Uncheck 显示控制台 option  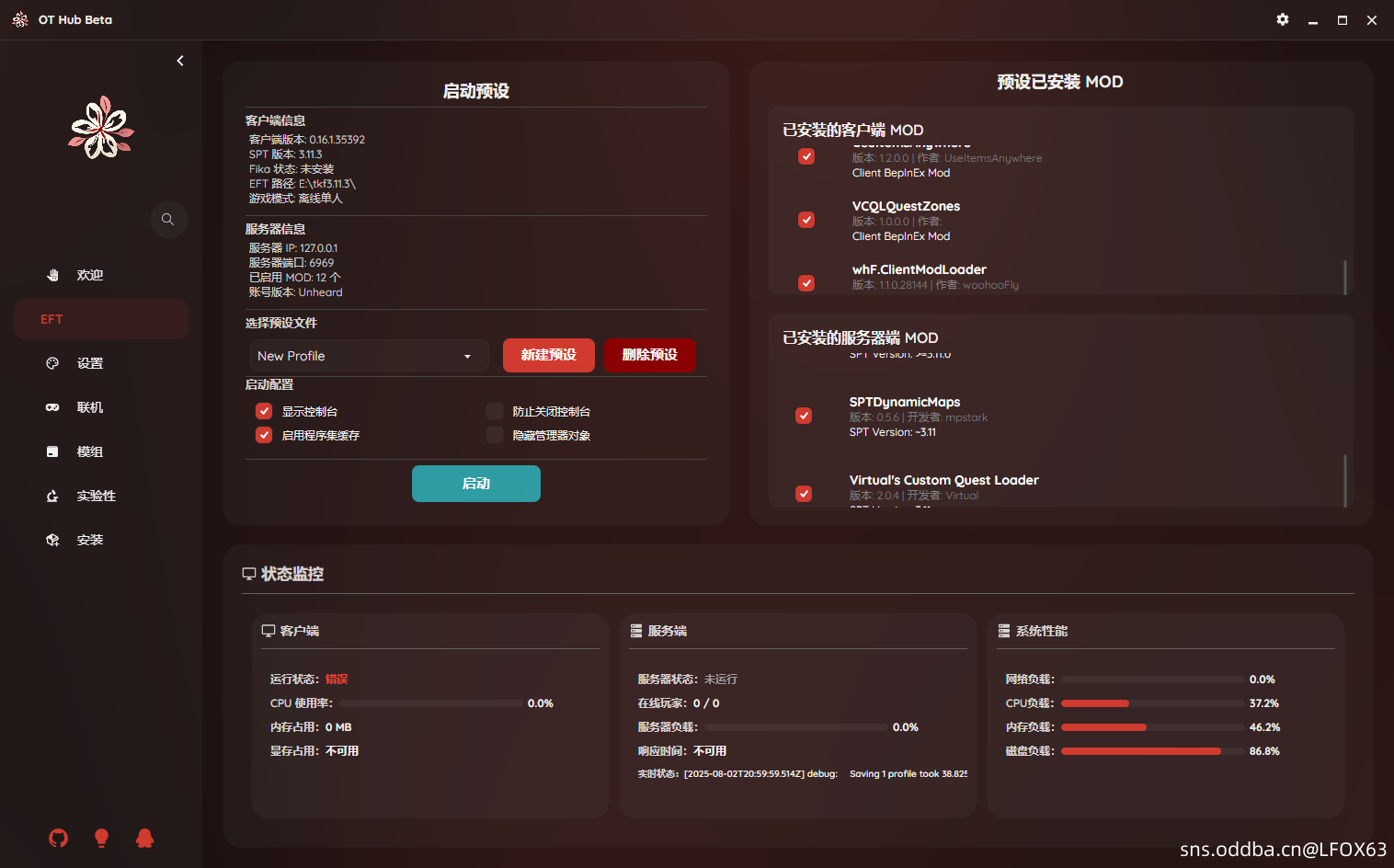(x=264, y=411)
